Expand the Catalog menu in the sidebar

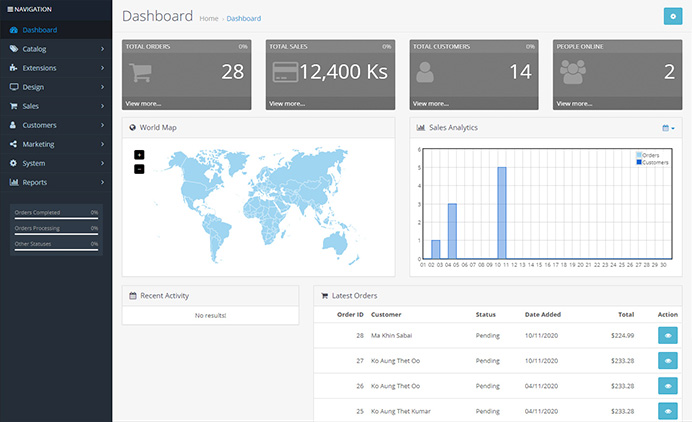point(56,49)
